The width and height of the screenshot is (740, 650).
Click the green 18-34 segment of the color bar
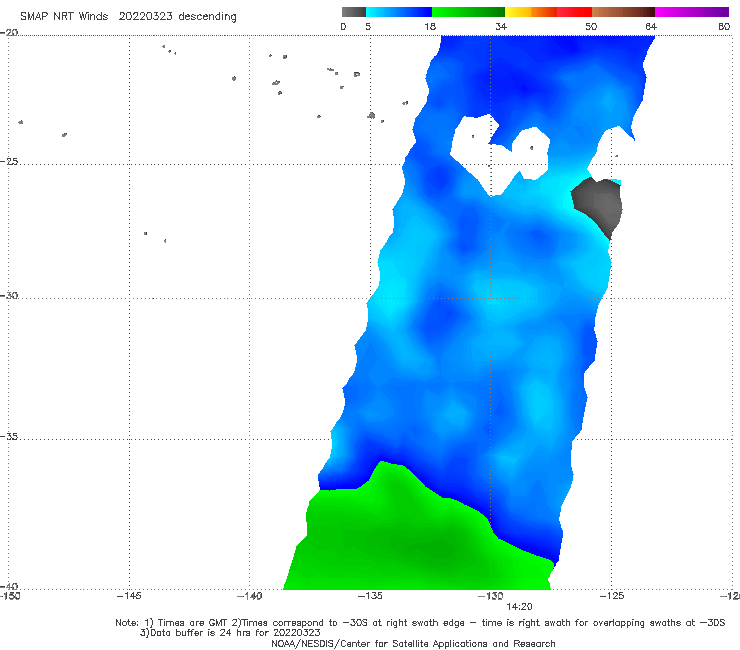[468, 12]
